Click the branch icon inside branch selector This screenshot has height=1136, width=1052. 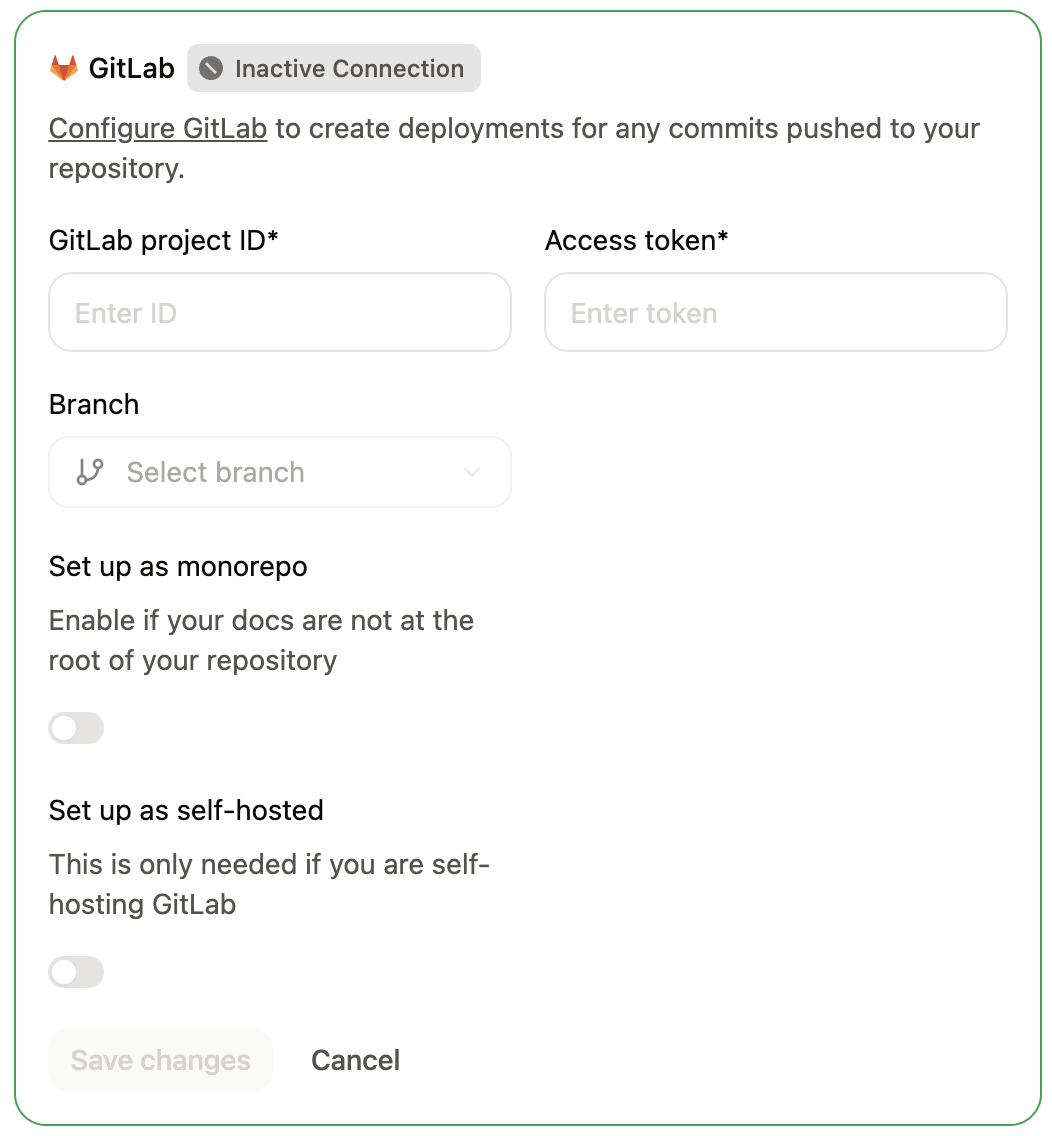pyautogui.click(x=89, y=471)
